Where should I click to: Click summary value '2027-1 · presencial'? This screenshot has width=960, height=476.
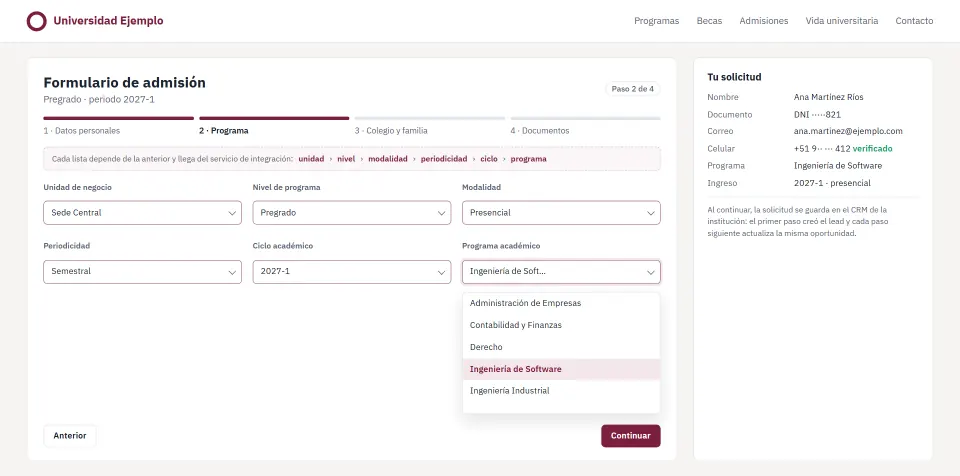coord(832,183)
